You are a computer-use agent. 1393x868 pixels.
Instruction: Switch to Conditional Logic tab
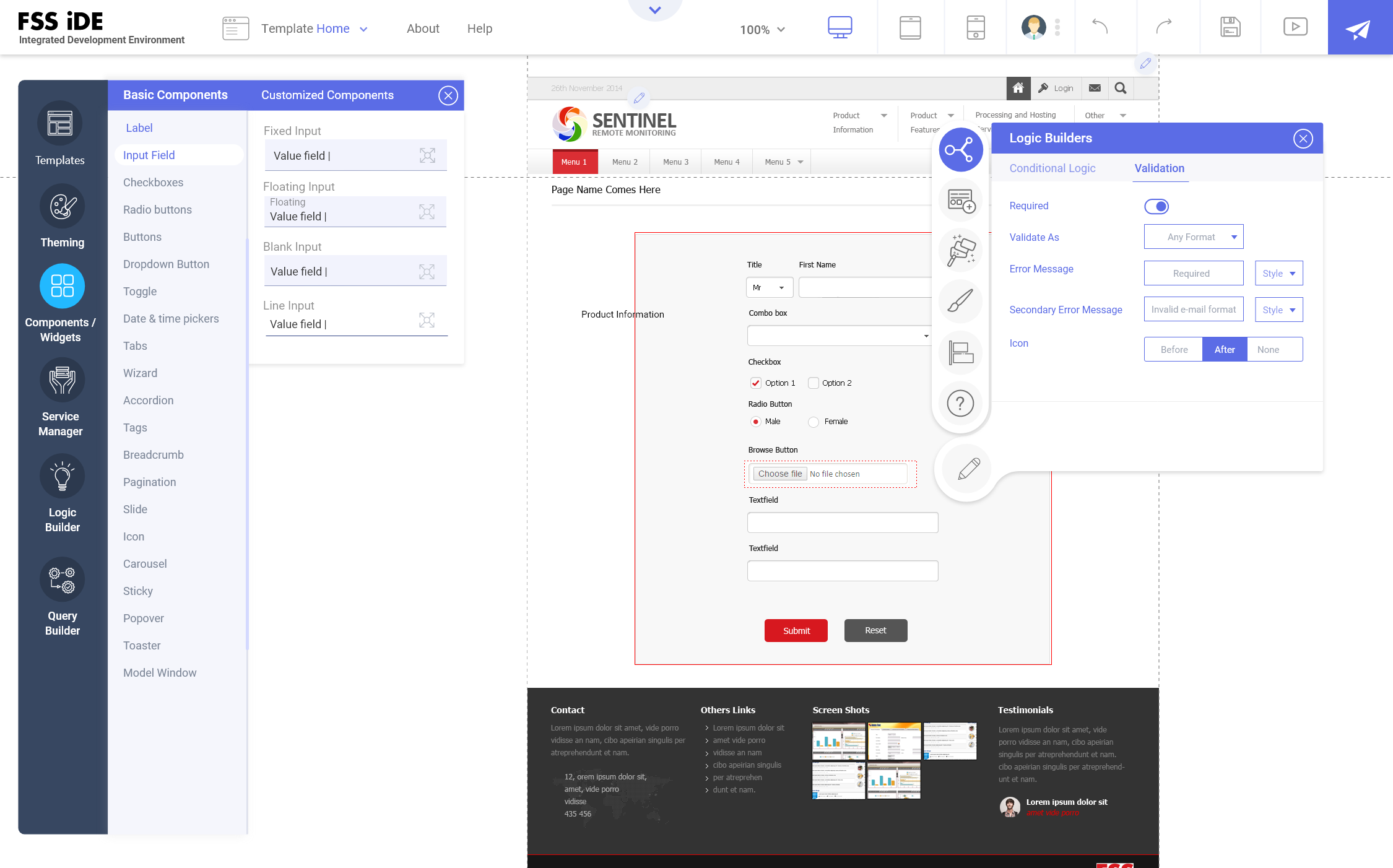coord(1052,168)
